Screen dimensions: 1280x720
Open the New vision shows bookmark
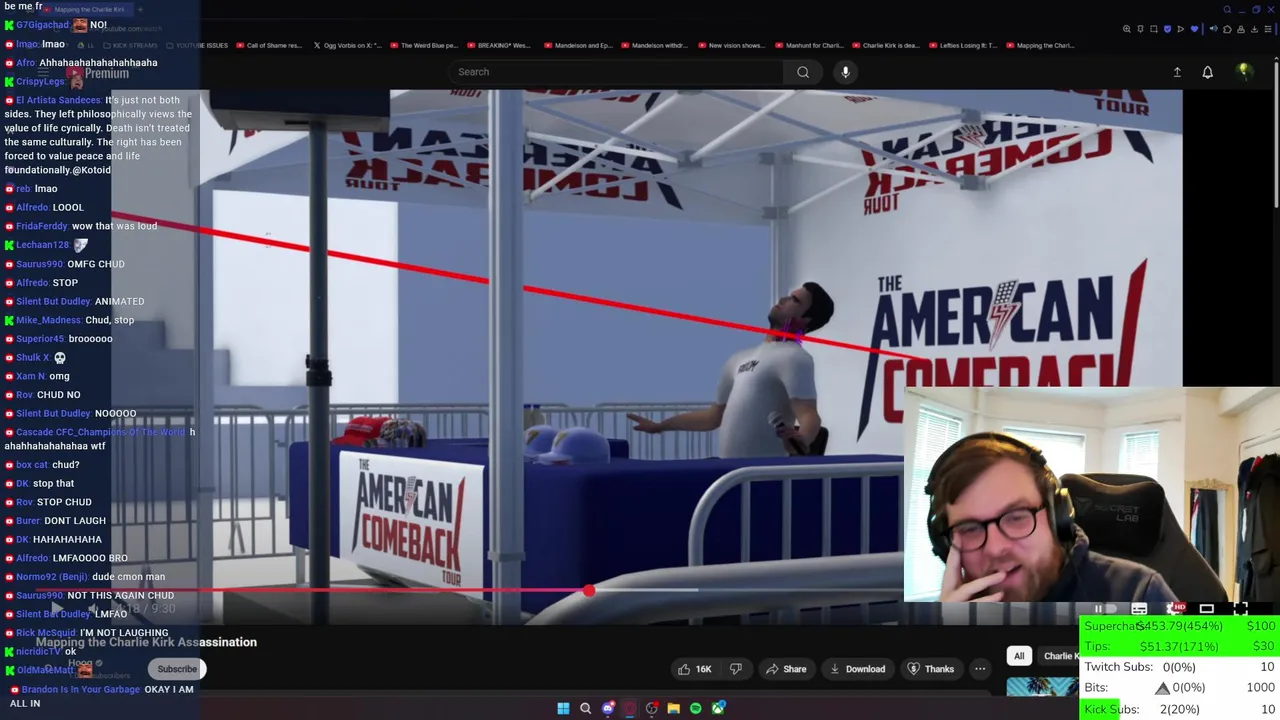click(x=731, y=45)
